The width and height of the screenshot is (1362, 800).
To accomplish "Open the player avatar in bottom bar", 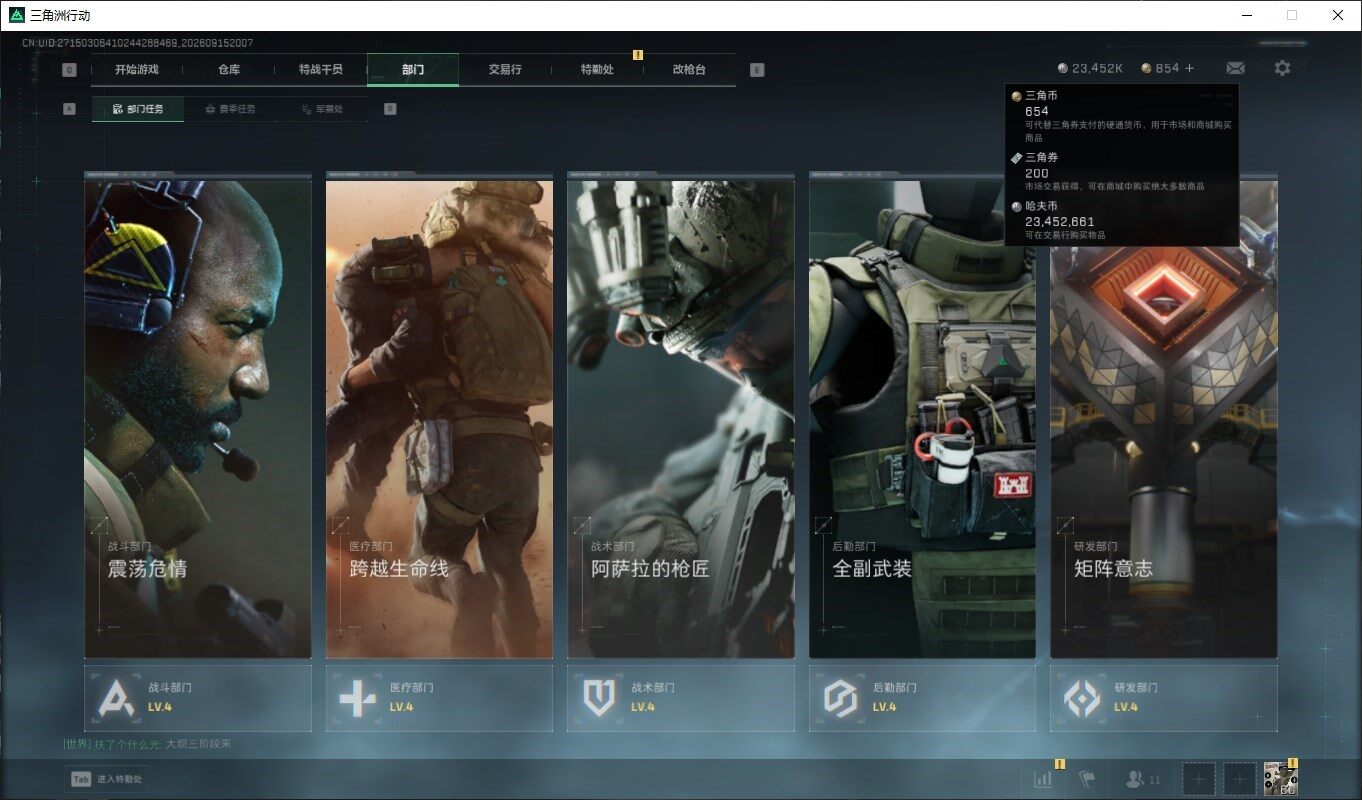I will (x=1280, y=779).
